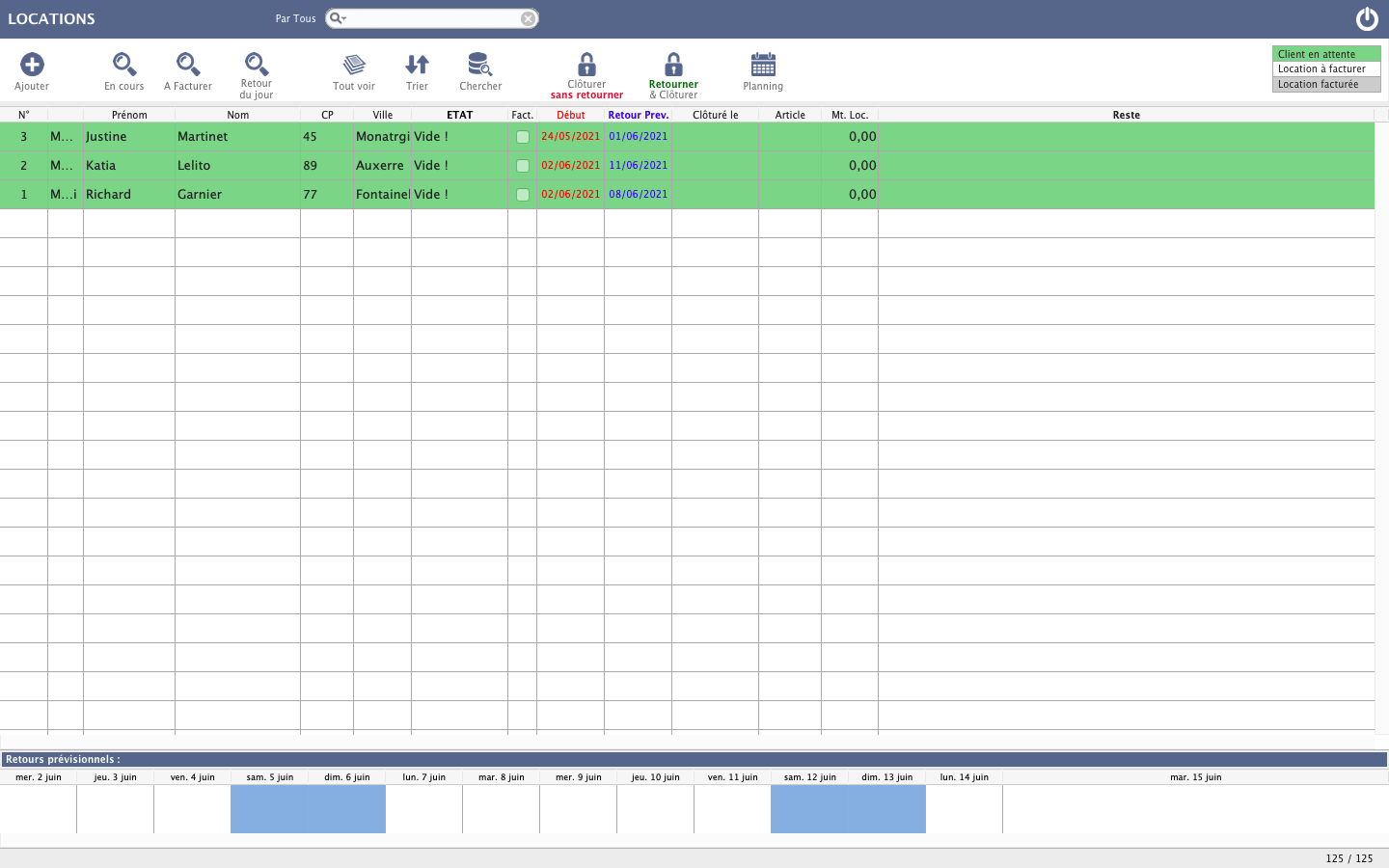The image size is (1389, 868).
Task: Toggle Fact. checkbox for Richard Garnier
Action: (x=523, y=195)
